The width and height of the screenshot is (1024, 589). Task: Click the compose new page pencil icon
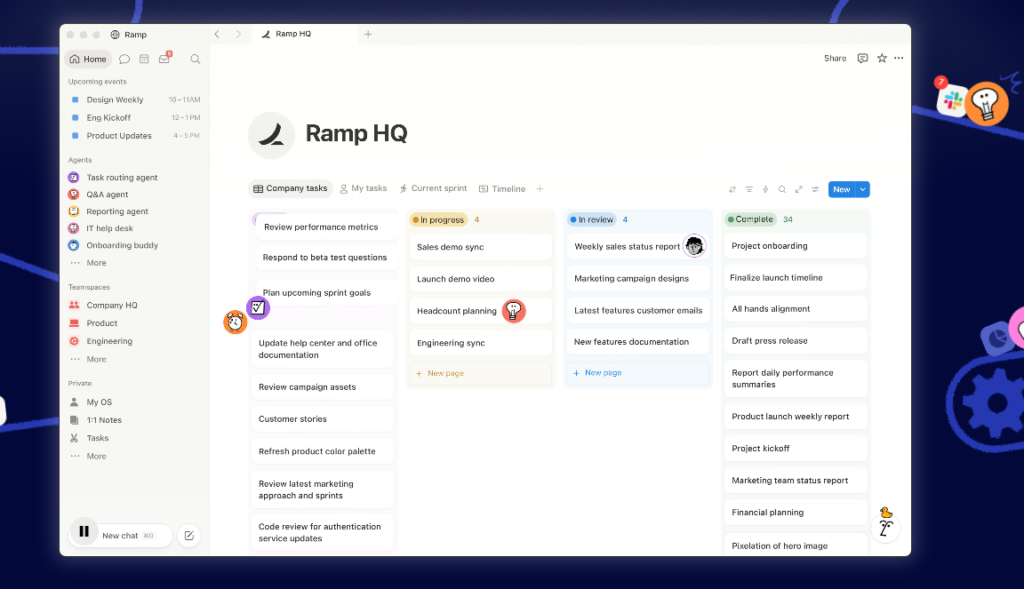pos(189,535)
